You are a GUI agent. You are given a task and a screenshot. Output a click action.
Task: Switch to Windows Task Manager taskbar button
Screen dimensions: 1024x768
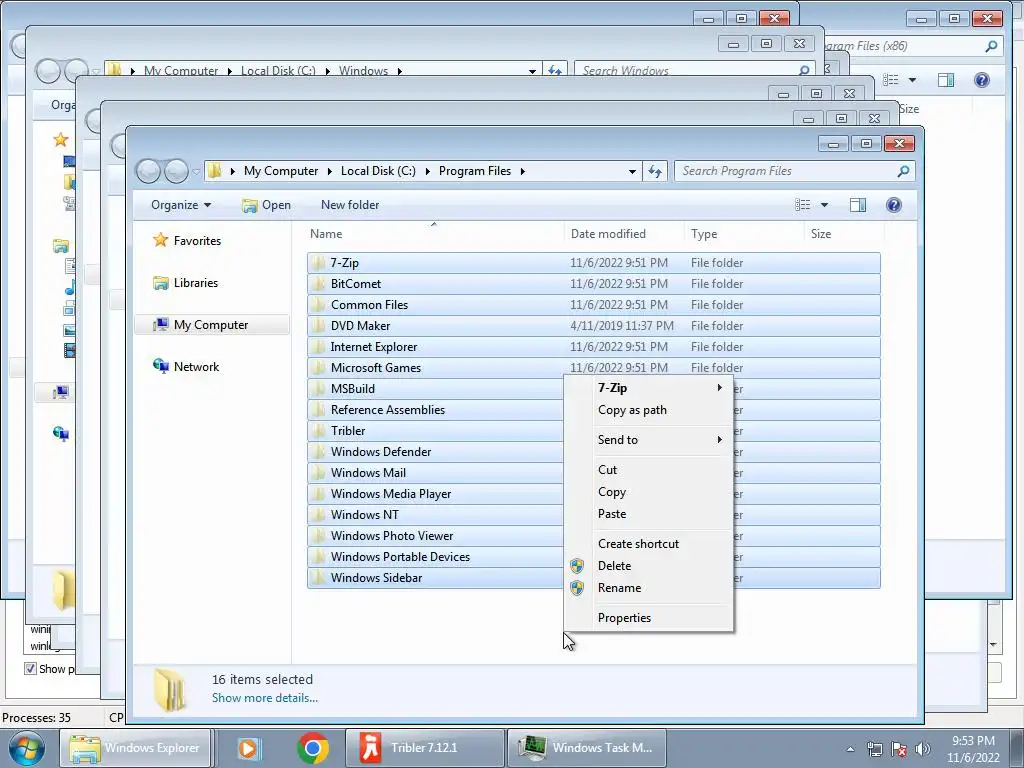[x=586, y=748]
